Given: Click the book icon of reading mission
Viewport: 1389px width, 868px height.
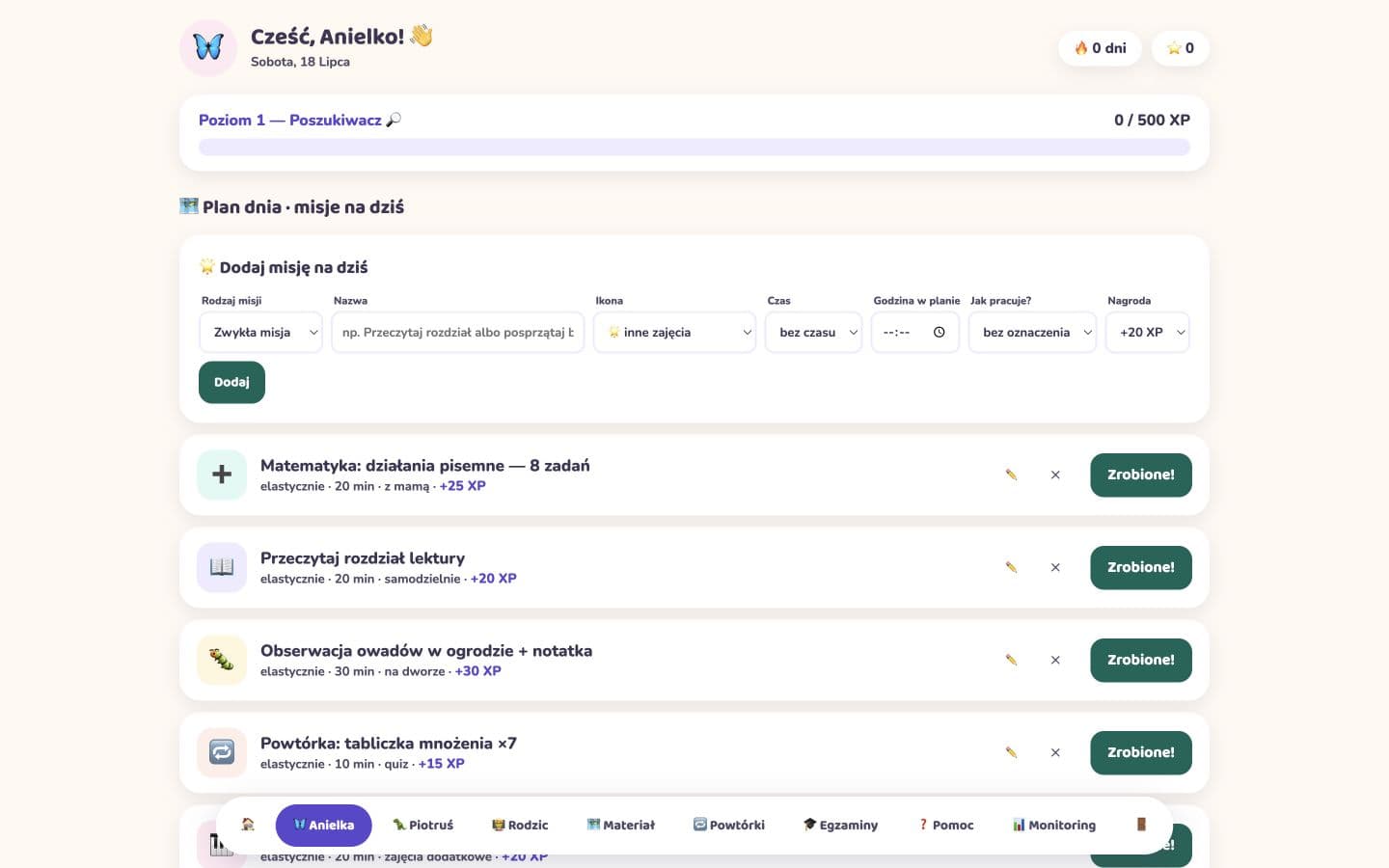Looking at the screenshot, I should point(222,567).
